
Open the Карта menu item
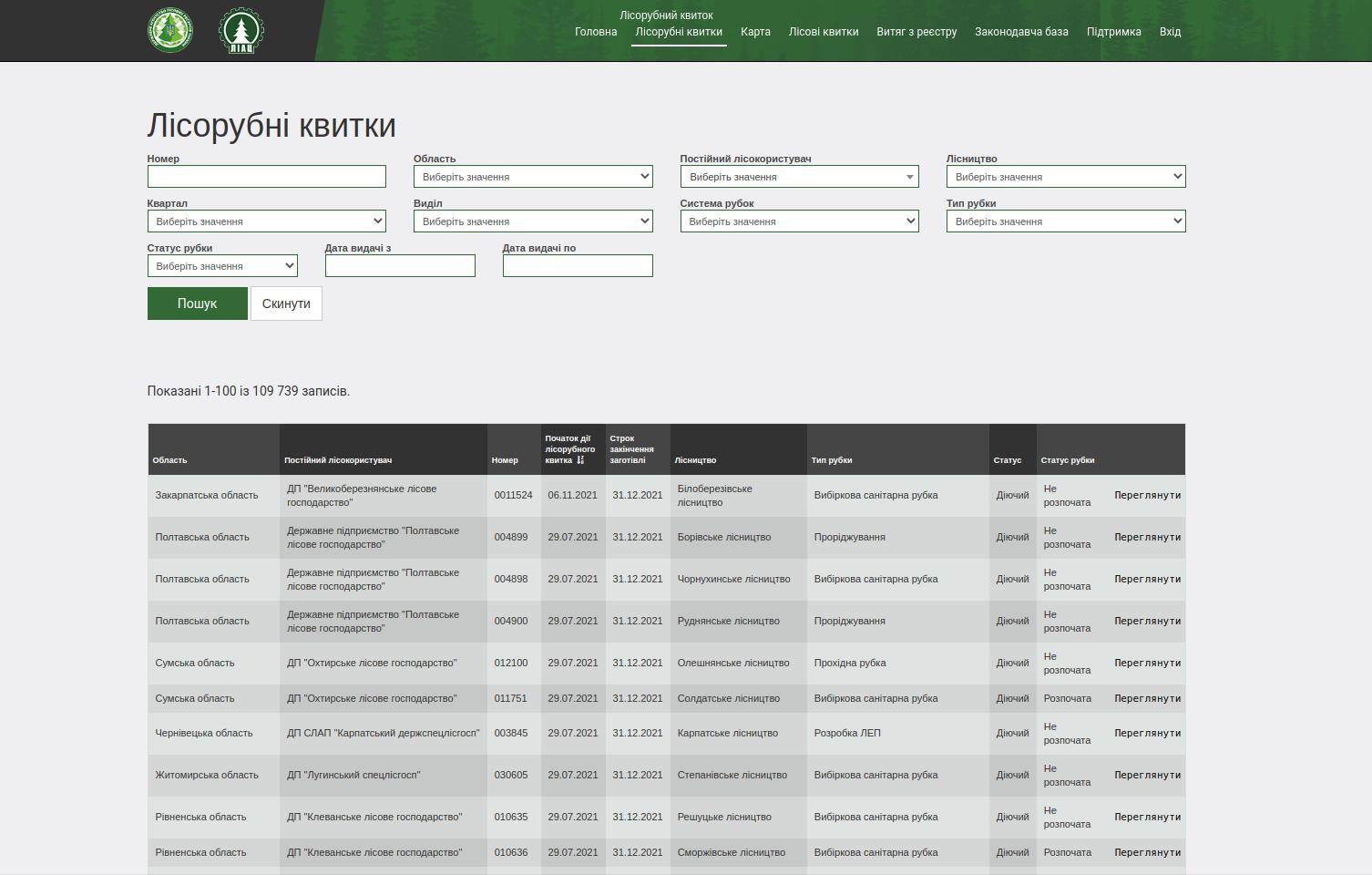click(755, 32)
